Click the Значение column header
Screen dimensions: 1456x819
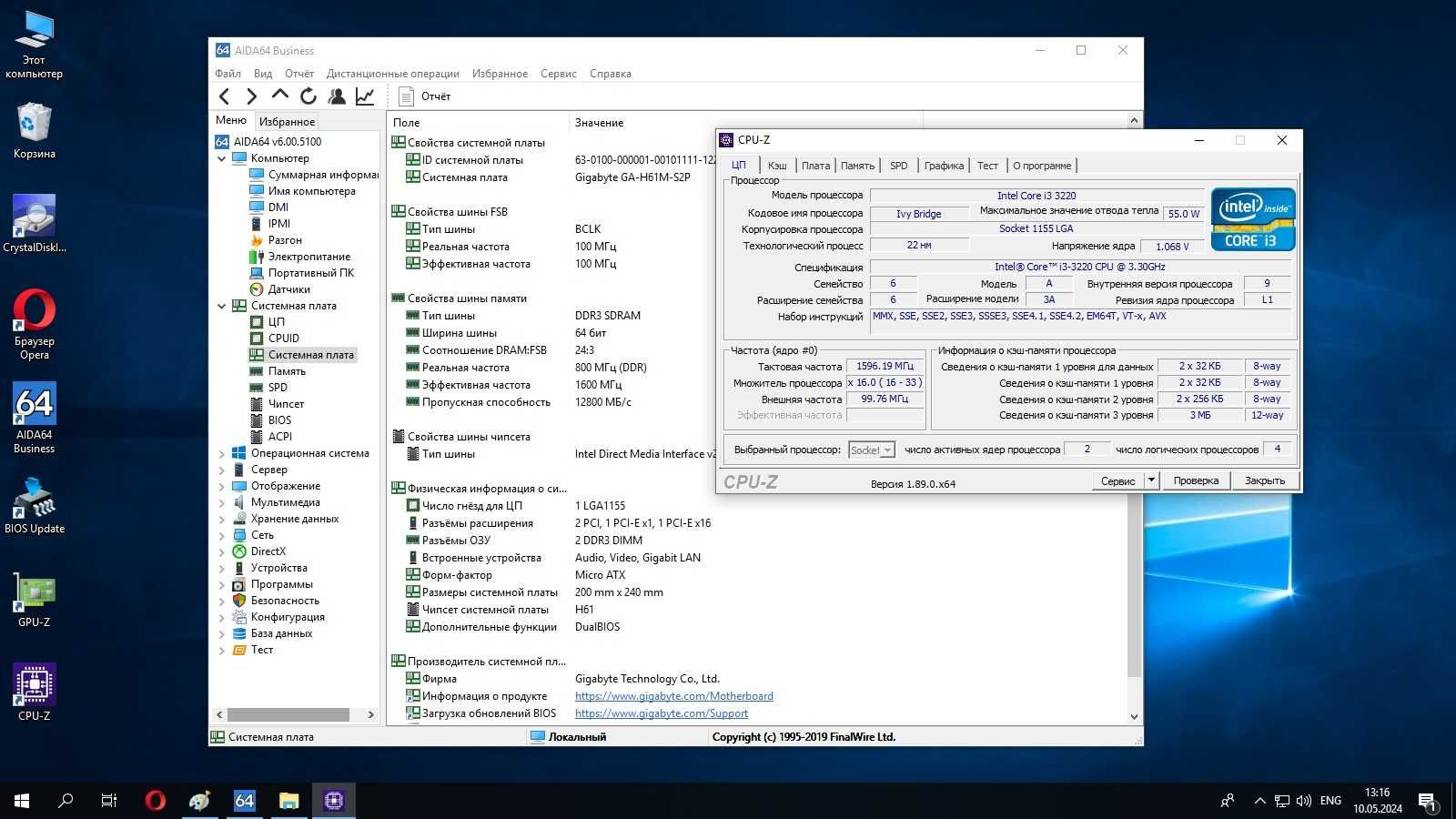click(599, 122)
